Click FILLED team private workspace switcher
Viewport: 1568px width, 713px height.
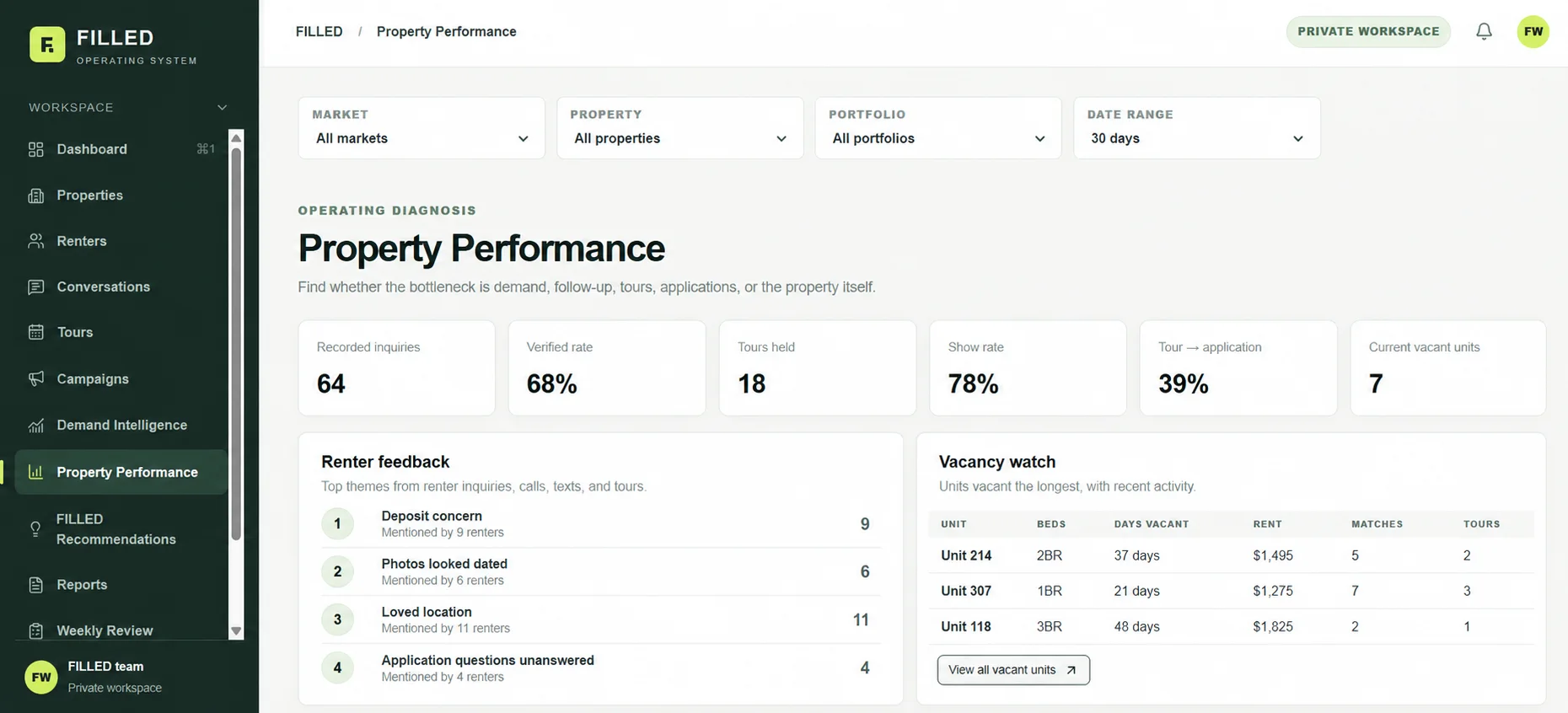click(x=121, y=677)
